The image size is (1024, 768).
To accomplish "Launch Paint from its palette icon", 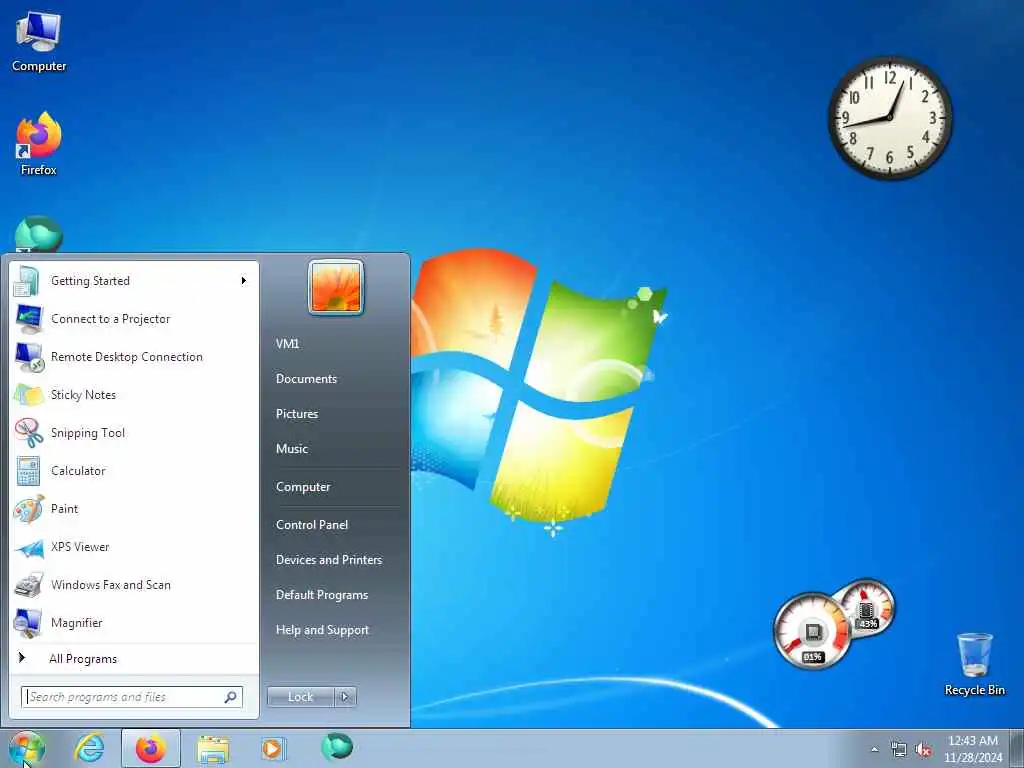I will pos(29,509).
